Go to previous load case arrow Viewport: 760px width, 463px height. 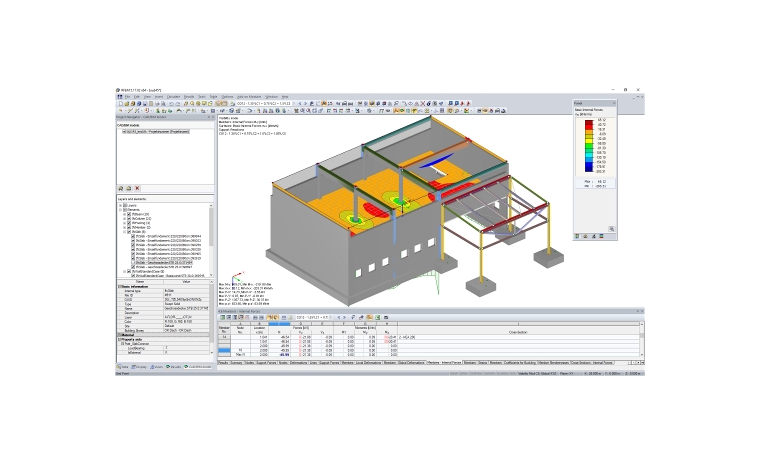[300, 103]
